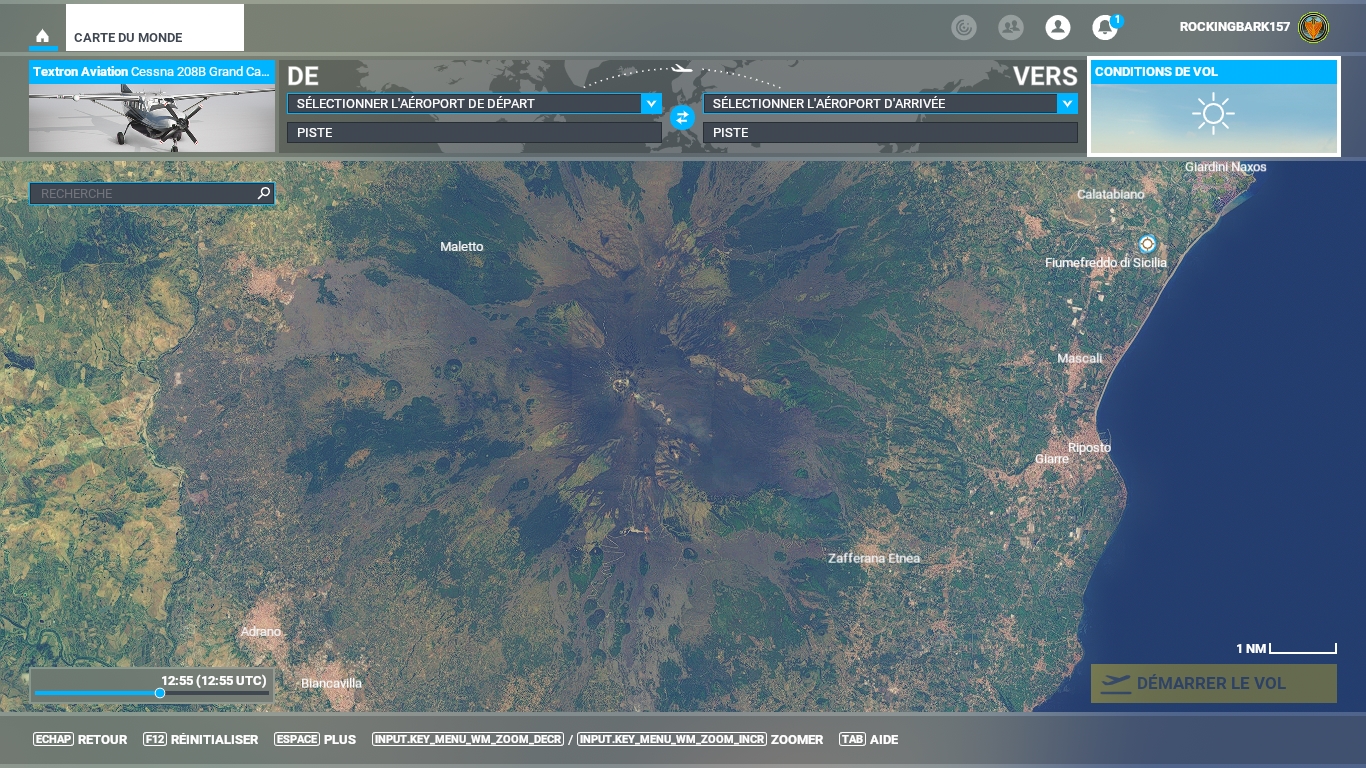The height and width of the screenshot is (768, 1366).
Task: Swap departure and arrival airports
Action: [x=682, y=118]
